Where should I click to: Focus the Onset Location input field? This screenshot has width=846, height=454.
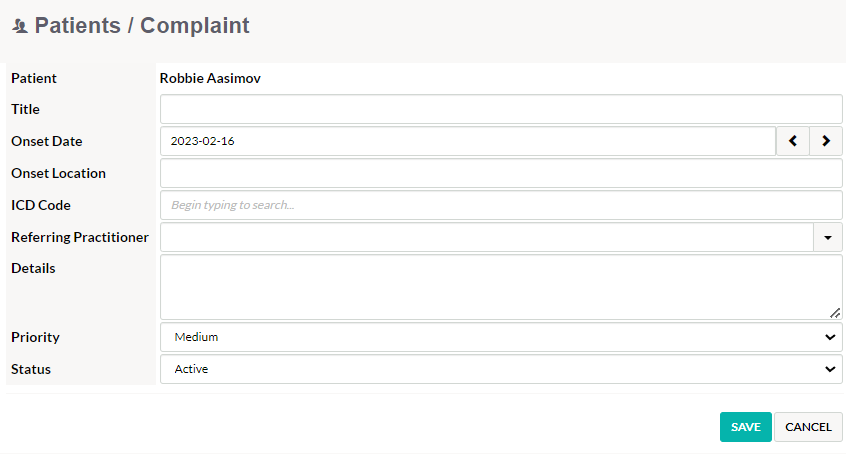(x=501, y=173)
